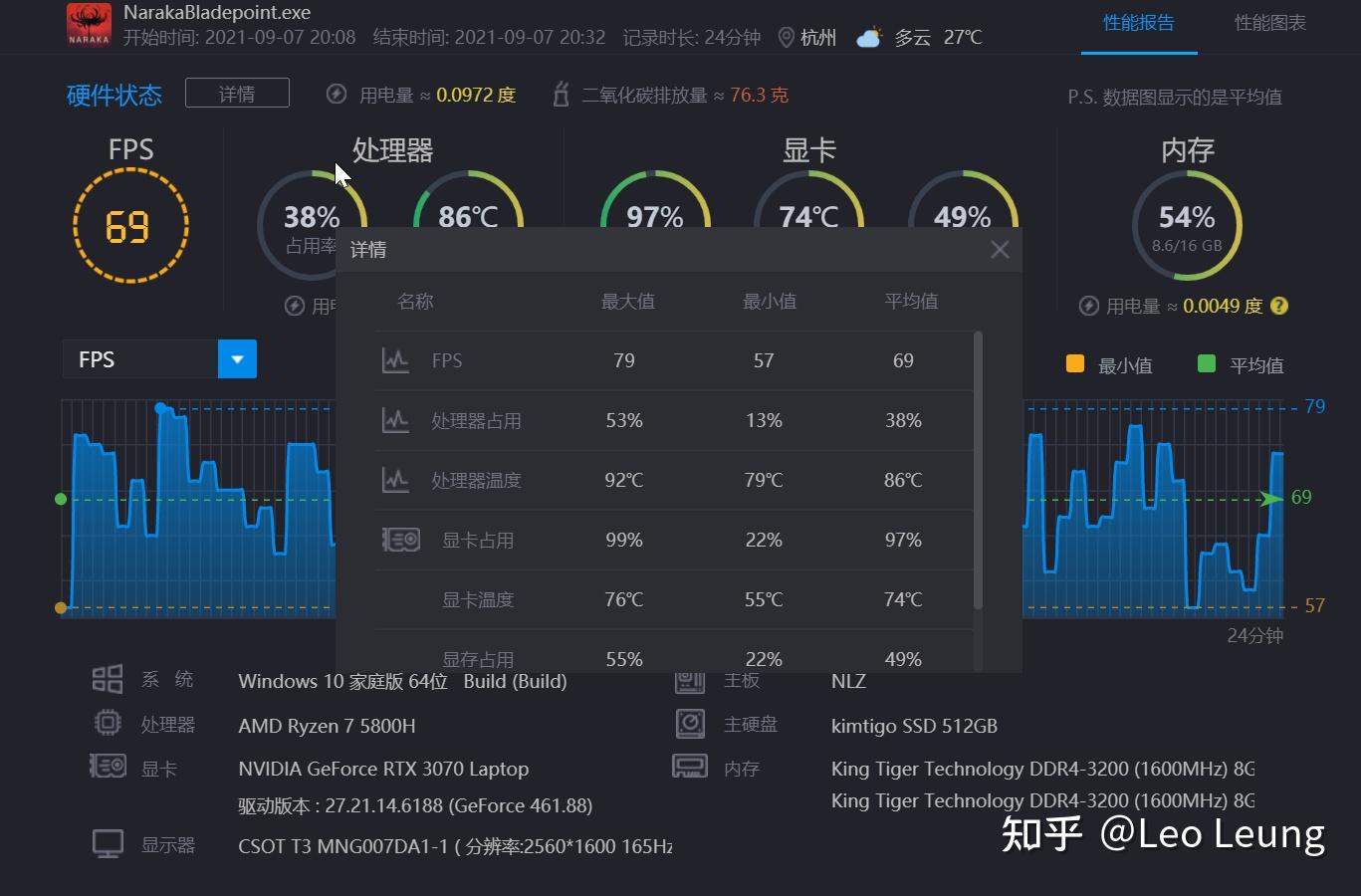Click the NVIDIA GeForce RTX 3070 Laptop text
This screenshot has width=1361, height=896.
383,769
